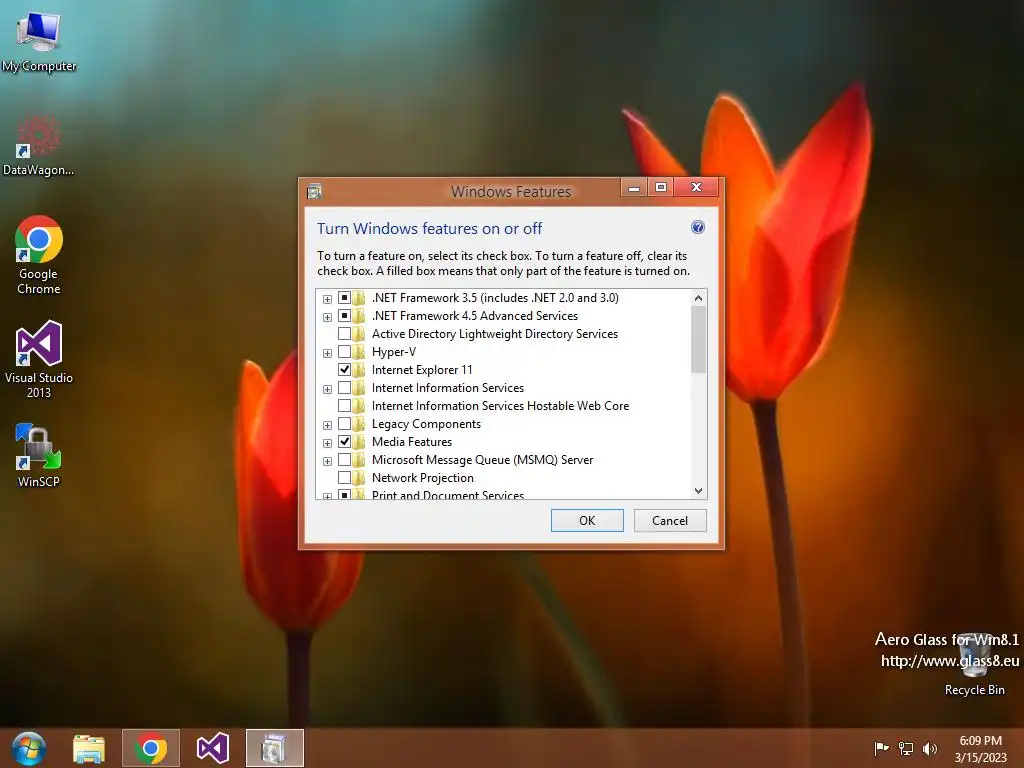Click folder icon beside Internet Explorer 11
This screenshot has height=768, width=1024.
[359, 370]
